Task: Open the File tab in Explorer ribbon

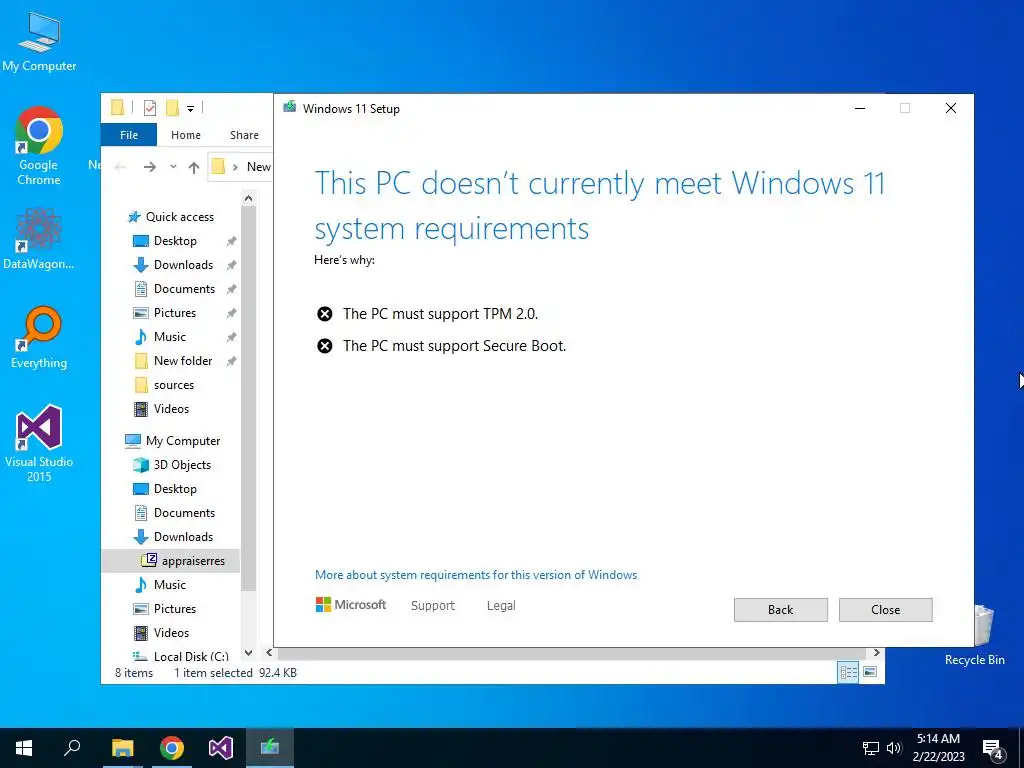Action: [129, 135]
